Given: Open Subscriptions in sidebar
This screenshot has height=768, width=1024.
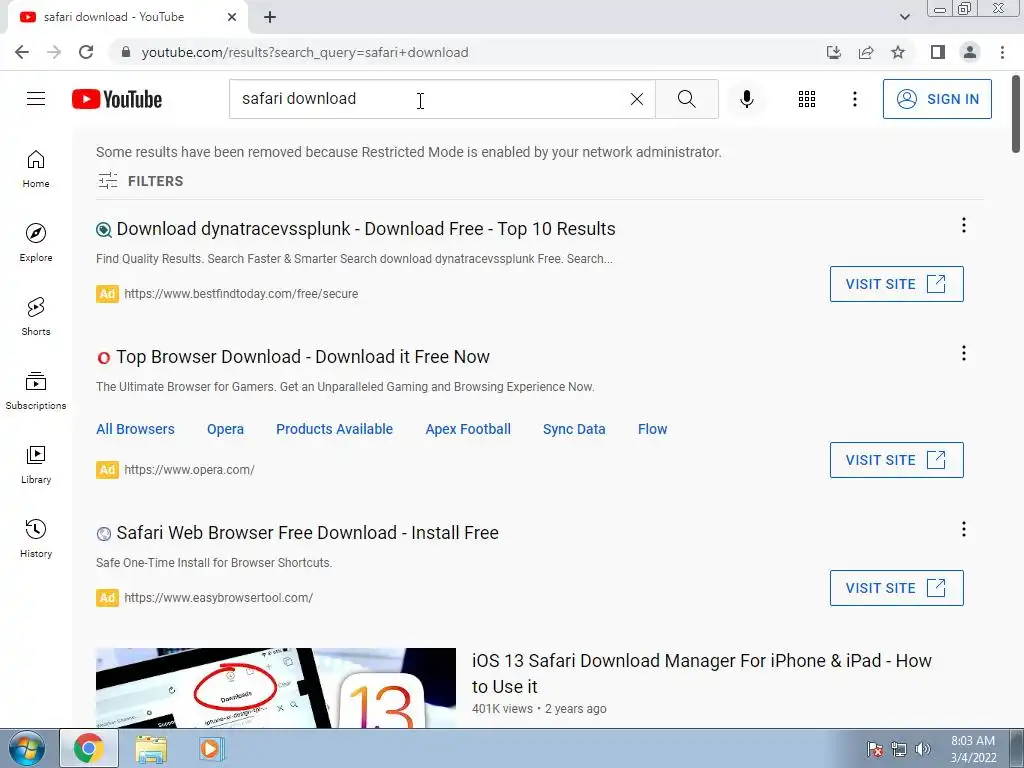Looking at the screenshot, I should [x=36, y=391].
